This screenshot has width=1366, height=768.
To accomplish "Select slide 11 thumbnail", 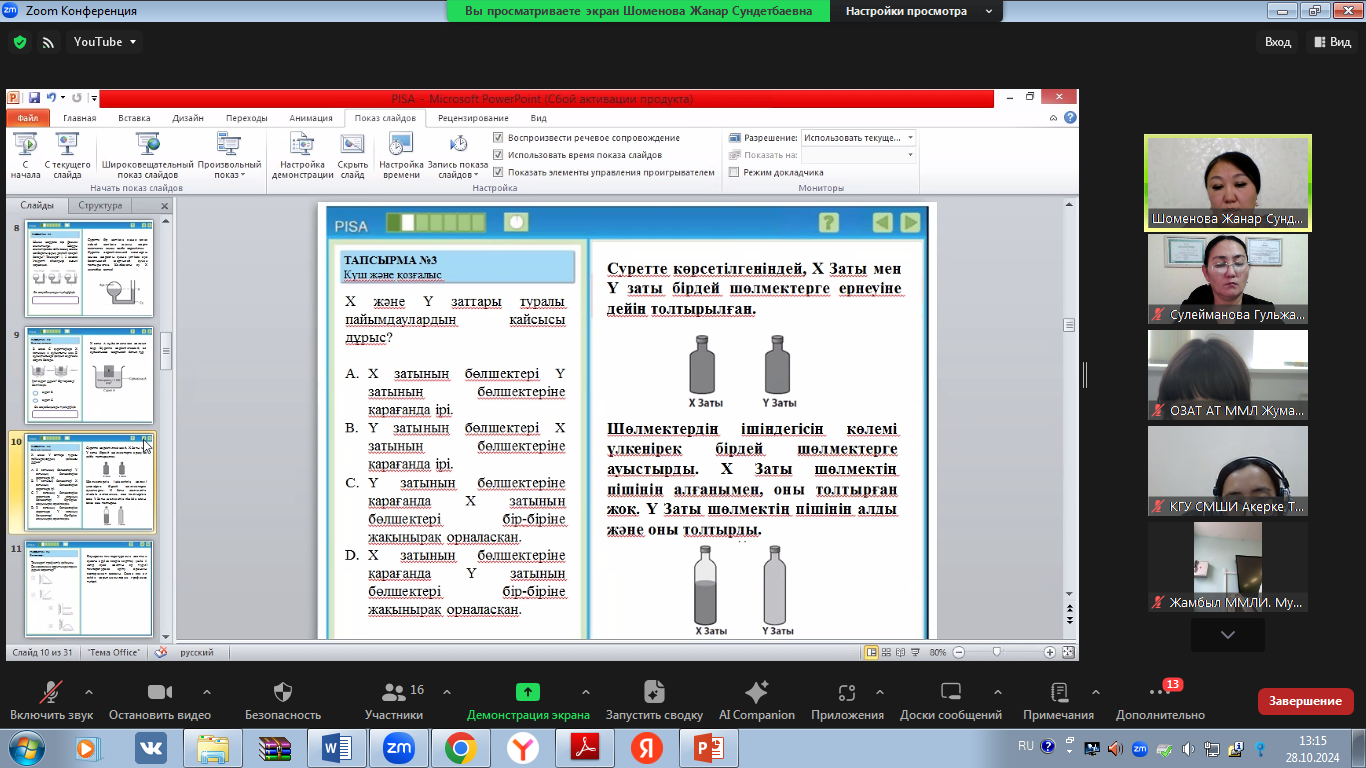I will [x=88, y=588].
